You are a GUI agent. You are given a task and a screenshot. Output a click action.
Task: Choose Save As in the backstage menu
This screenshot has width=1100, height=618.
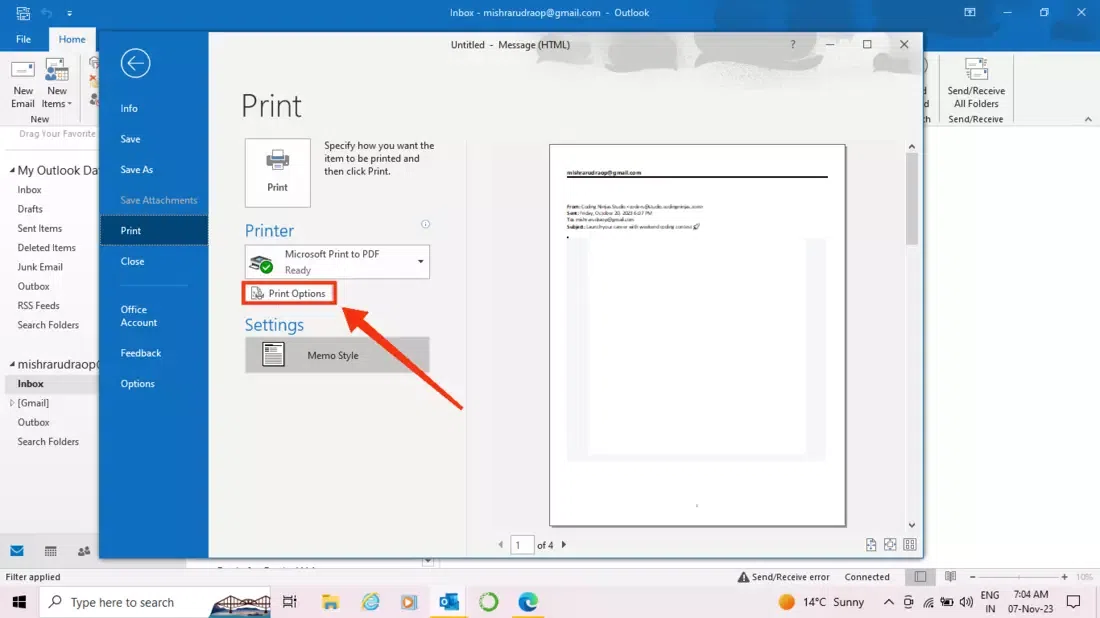click(x=137, y=170)
